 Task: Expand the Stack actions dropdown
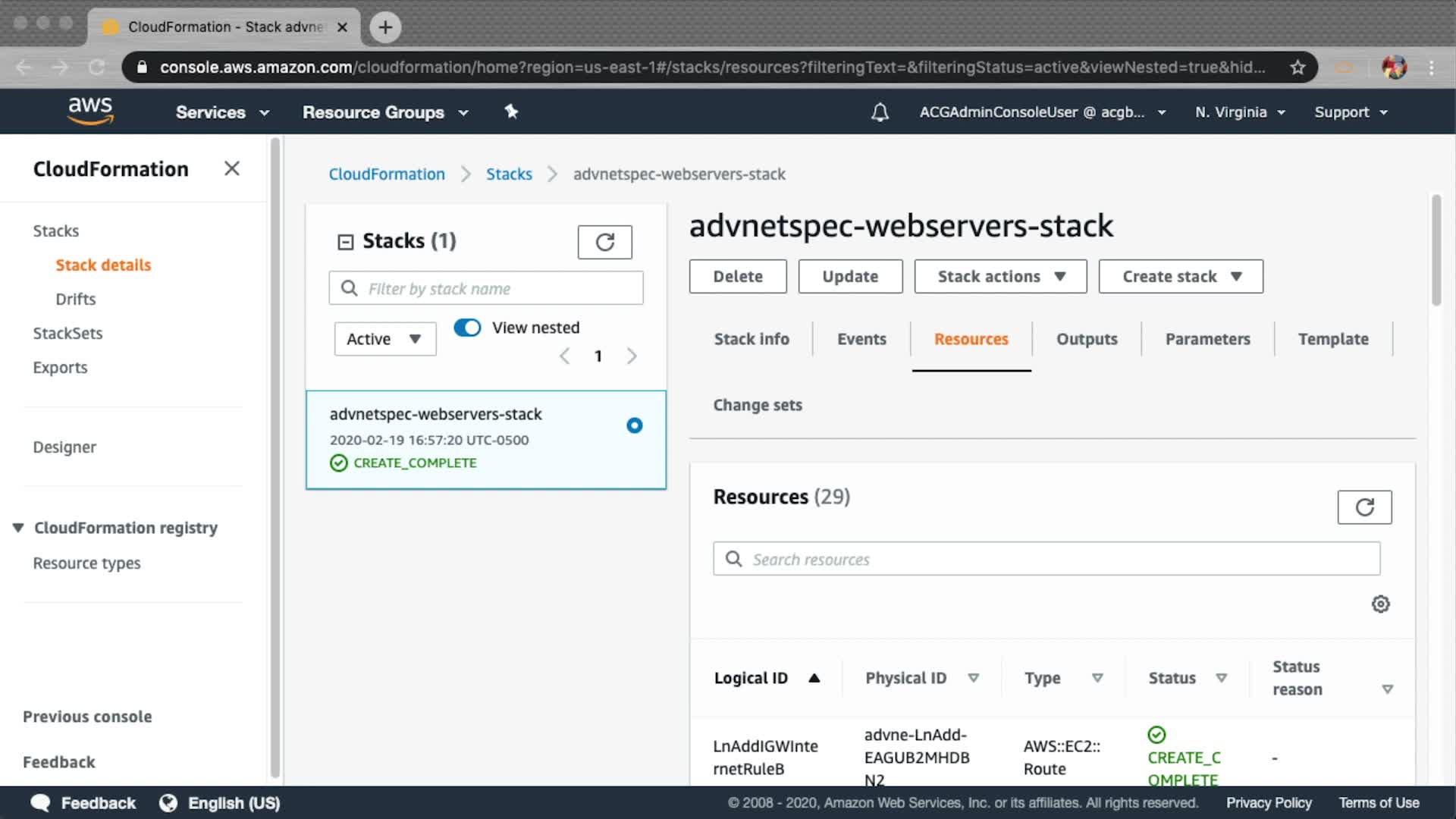[1000, 277]
